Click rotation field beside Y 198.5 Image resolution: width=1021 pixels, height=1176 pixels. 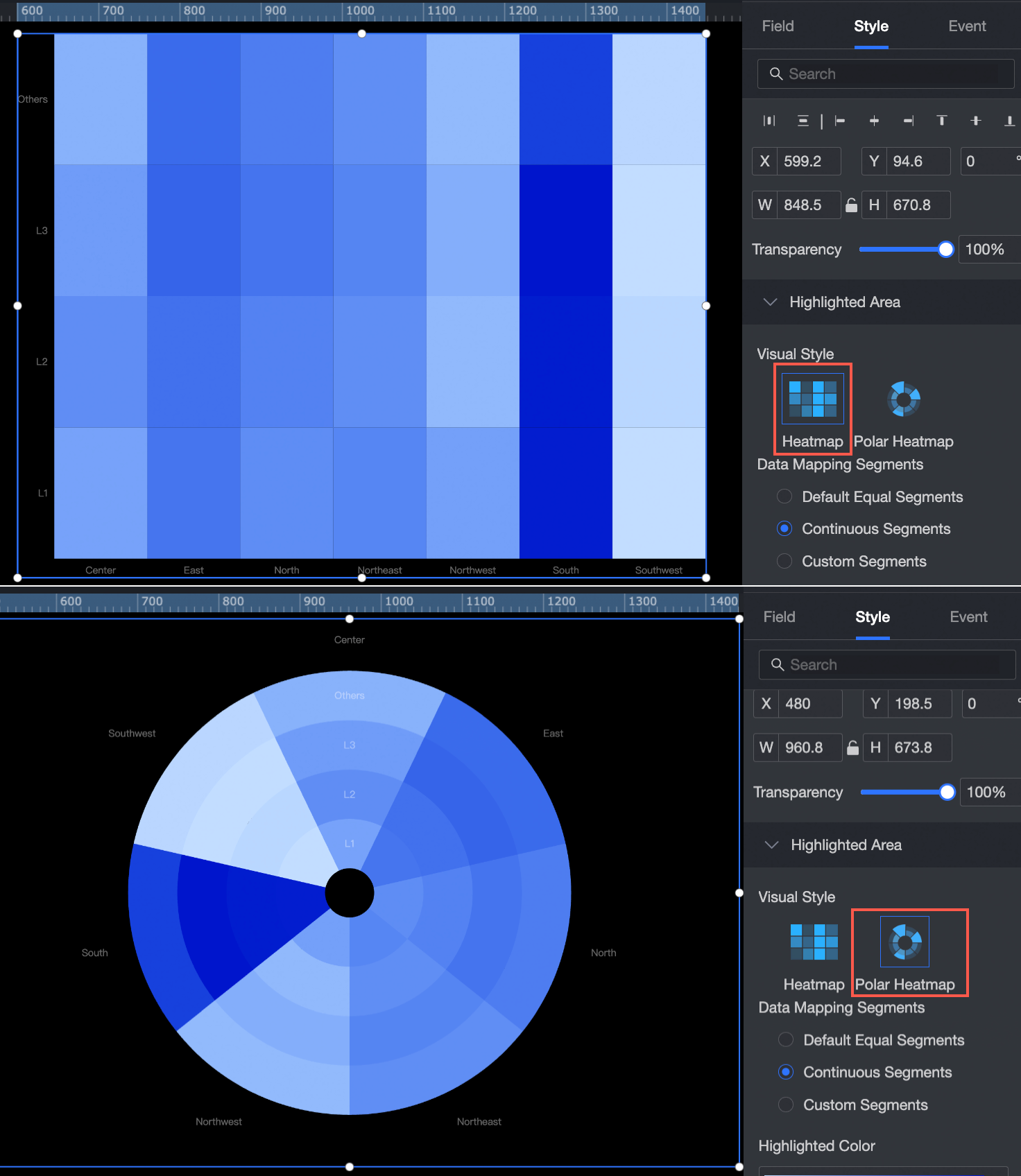[x=992, y=704]
